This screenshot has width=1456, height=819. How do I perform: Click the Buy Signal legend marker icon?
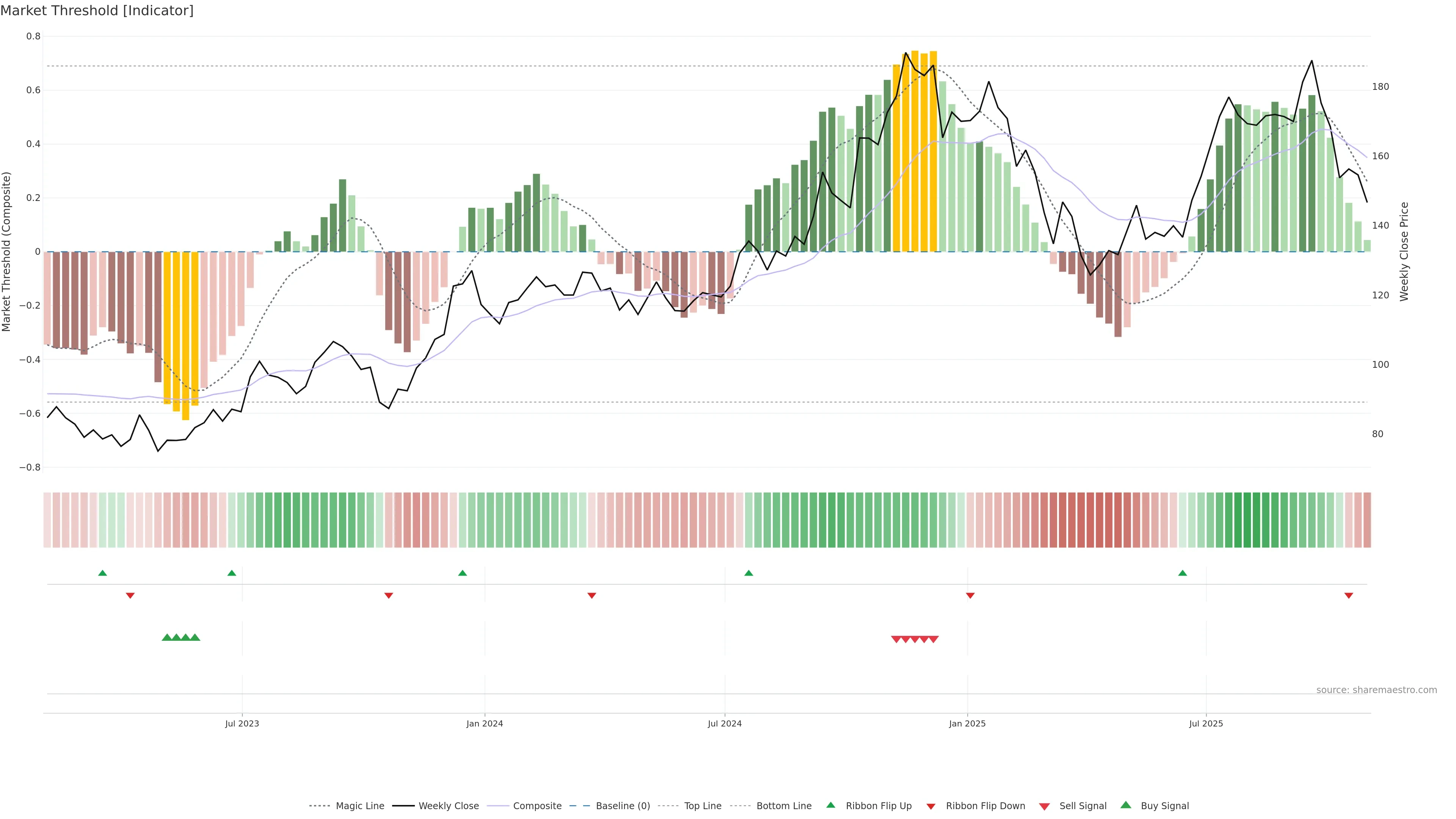[1125, 805]
